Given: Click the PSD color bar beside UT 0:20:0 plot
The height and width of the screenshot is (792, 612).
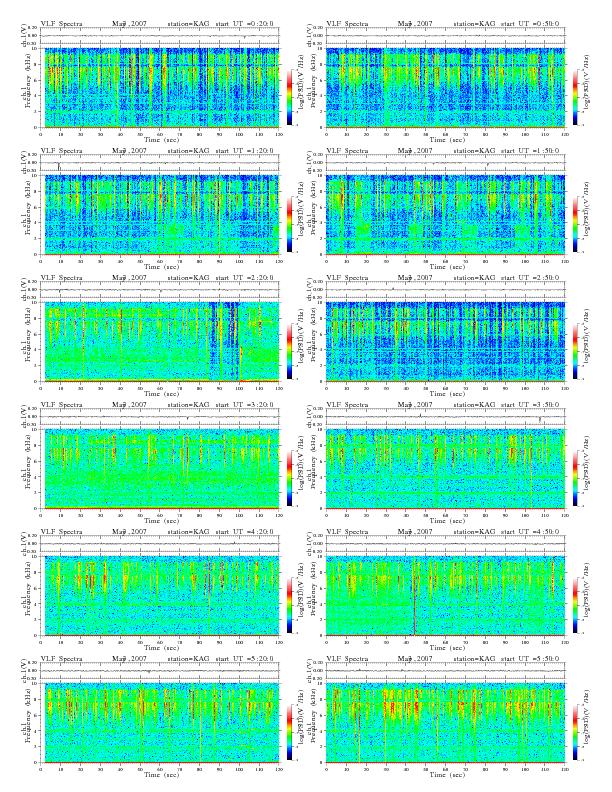Looking at the screenshot, I should 289,97.
